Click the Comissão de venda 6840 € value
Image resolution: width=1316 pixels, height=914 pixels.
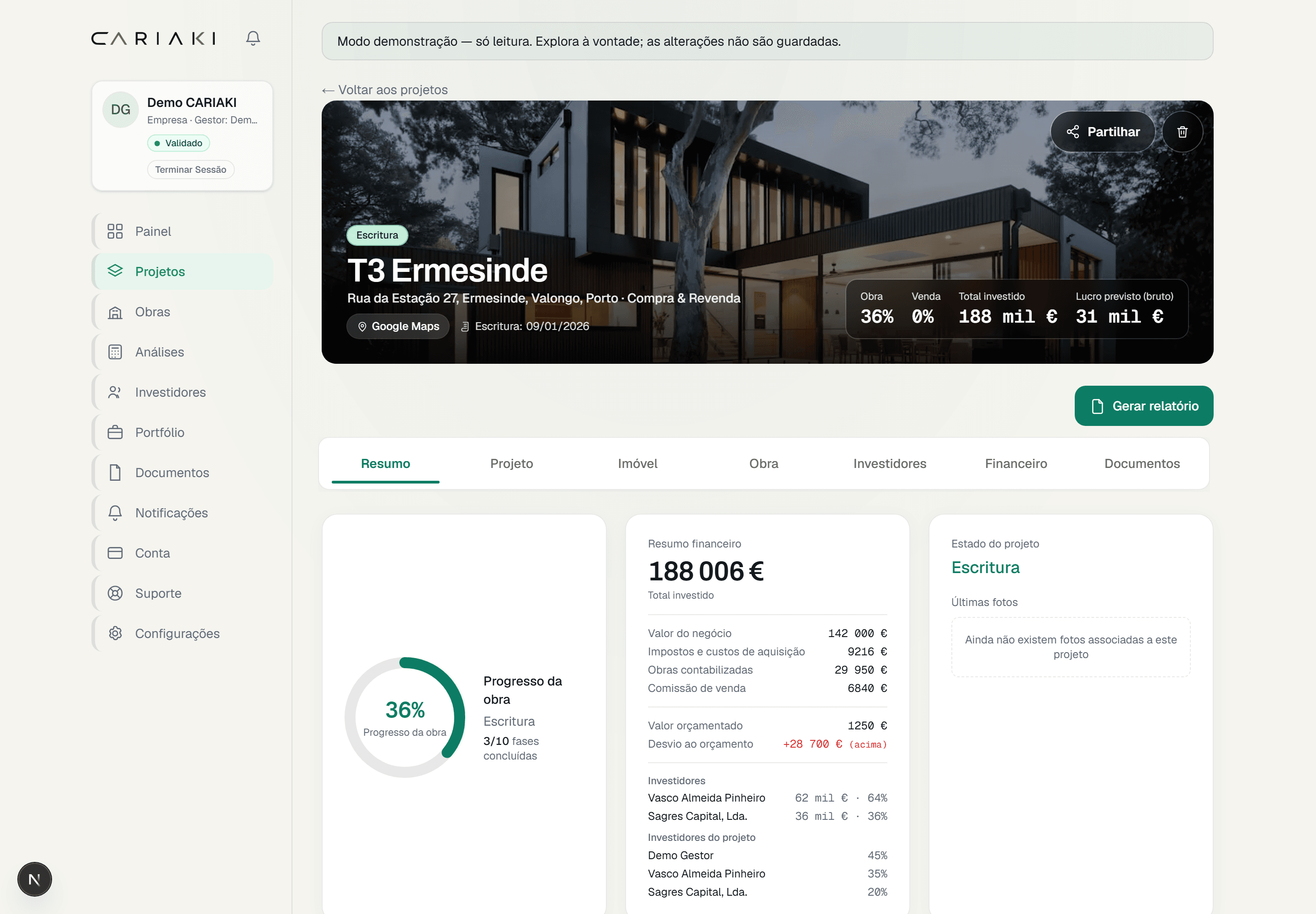click(x=867, y=688)
